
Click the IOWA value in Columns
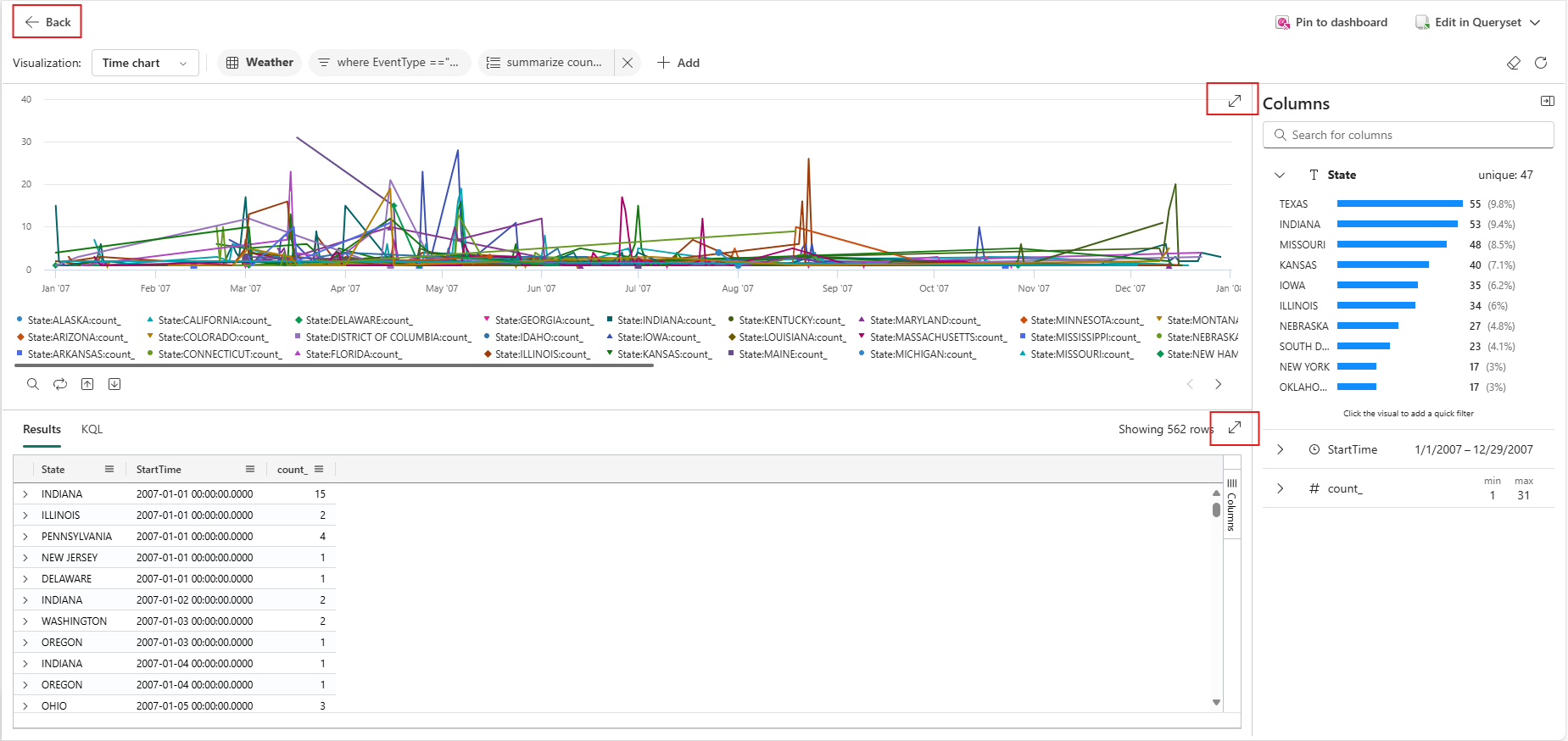1292,286
